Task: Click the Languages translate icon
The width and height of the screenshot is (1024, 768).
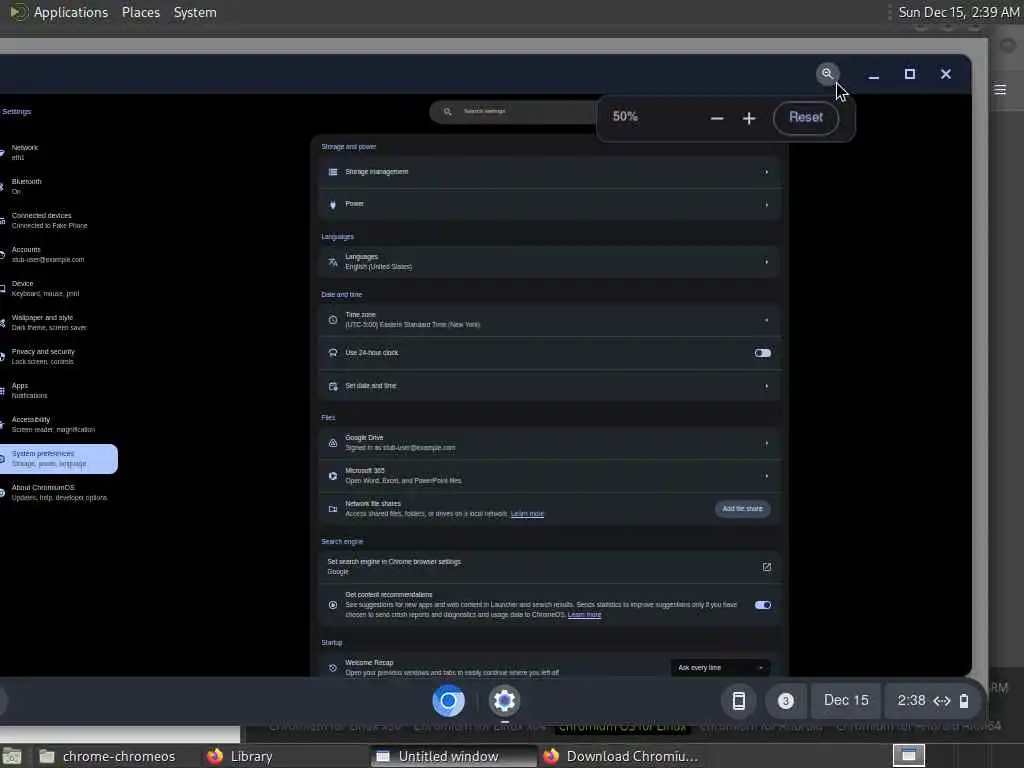Action: [x=333, y=262]
